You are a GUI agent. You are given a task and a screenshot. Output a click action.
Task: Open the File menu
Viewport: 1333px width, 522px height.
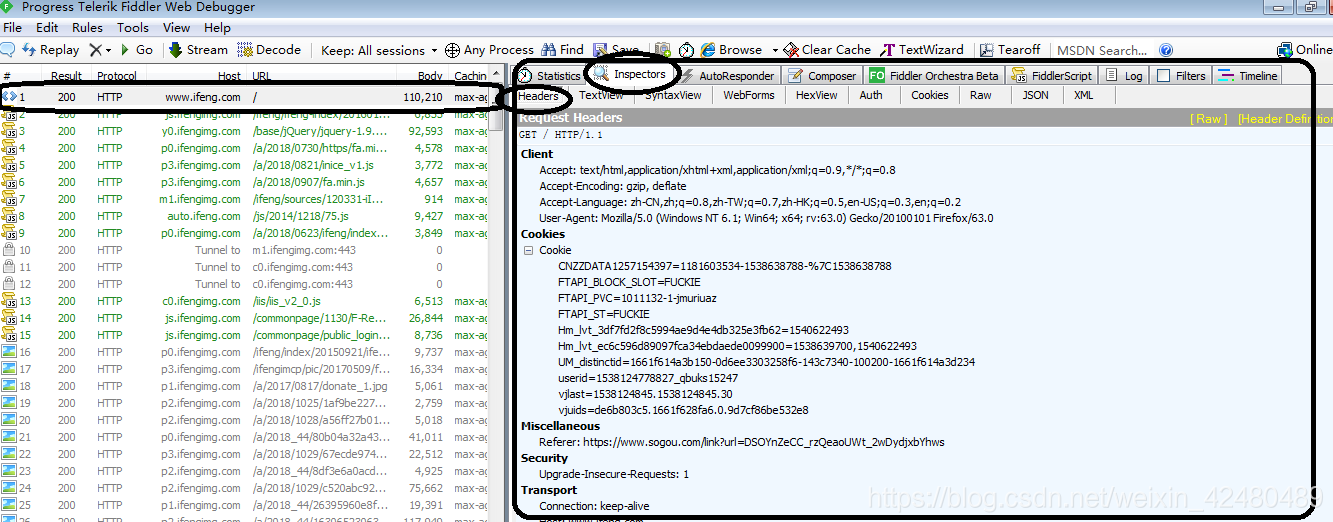coord(12,28)
